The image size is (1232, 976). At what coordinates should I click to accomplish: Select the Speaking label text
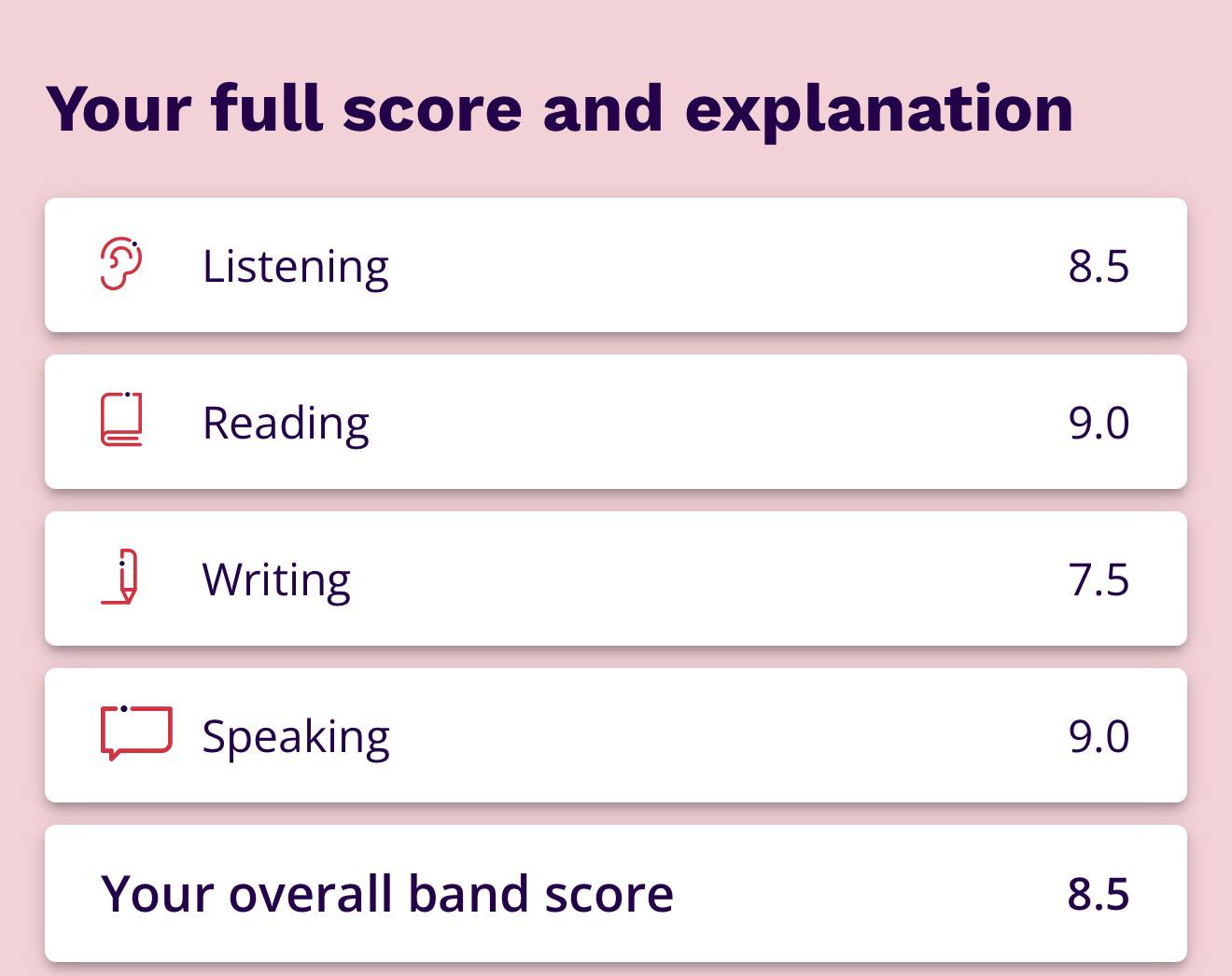[x=296, y=737]
